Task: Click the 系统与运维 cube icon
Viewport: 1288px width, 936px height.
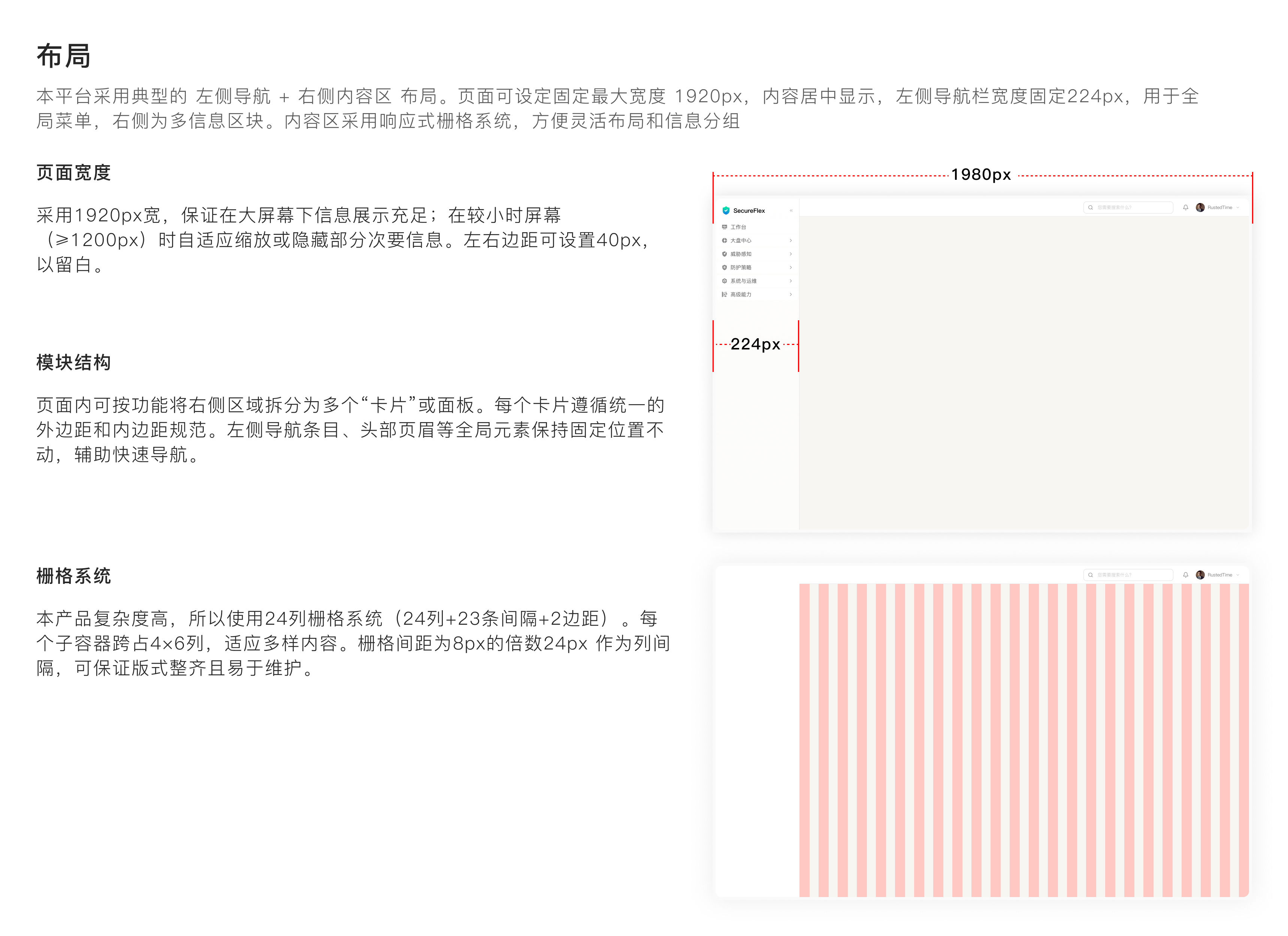Action: click(724, 281)
